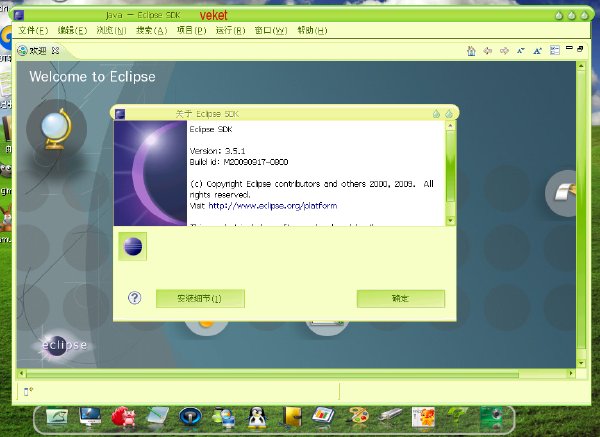Image resolution: width=600 pixels, height=437 pixels.
Task: Open the Overview globe icon
Action: coord(57,129)
